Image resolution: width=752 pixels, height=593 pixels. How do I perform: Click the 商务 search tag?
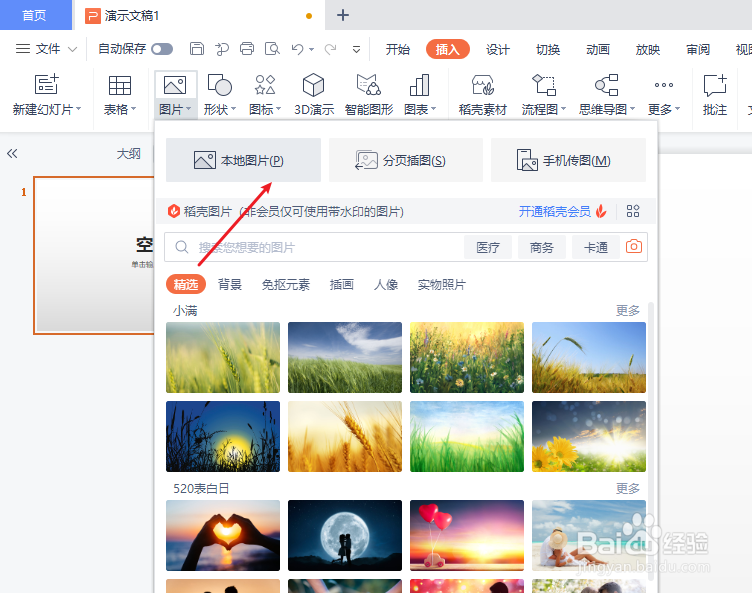542,247
